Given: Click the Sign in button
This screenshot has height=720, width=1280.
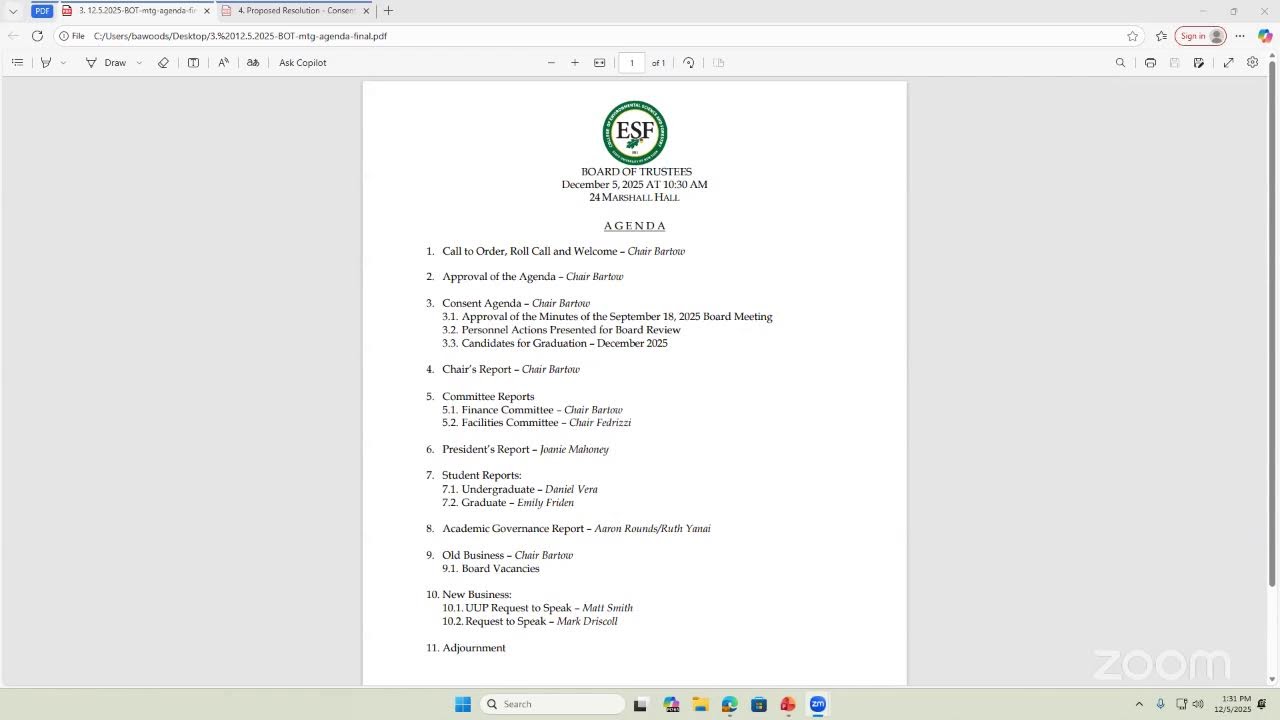Looking at the screenshot, I should pyautogui.click(x=1200, y=36).
